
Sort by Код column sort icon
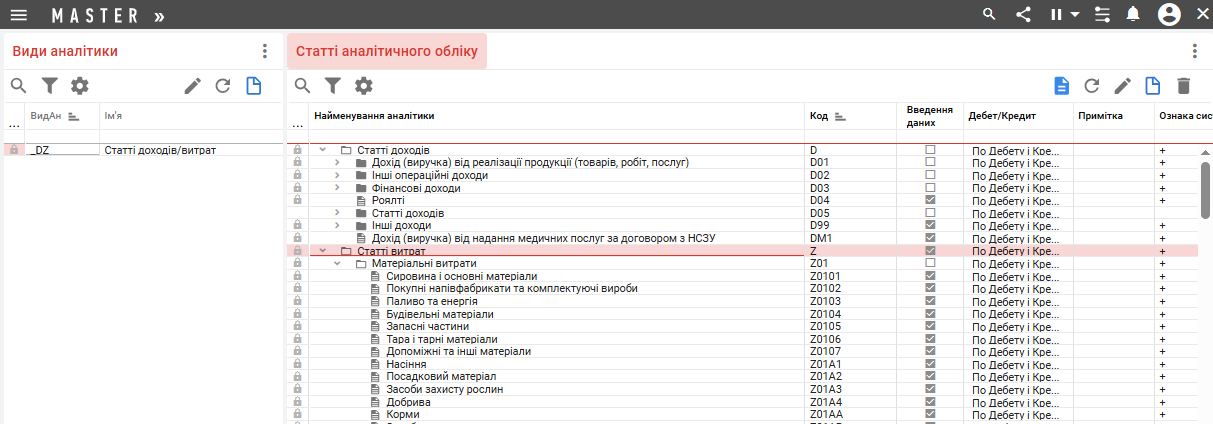click(x=840, y=116)
